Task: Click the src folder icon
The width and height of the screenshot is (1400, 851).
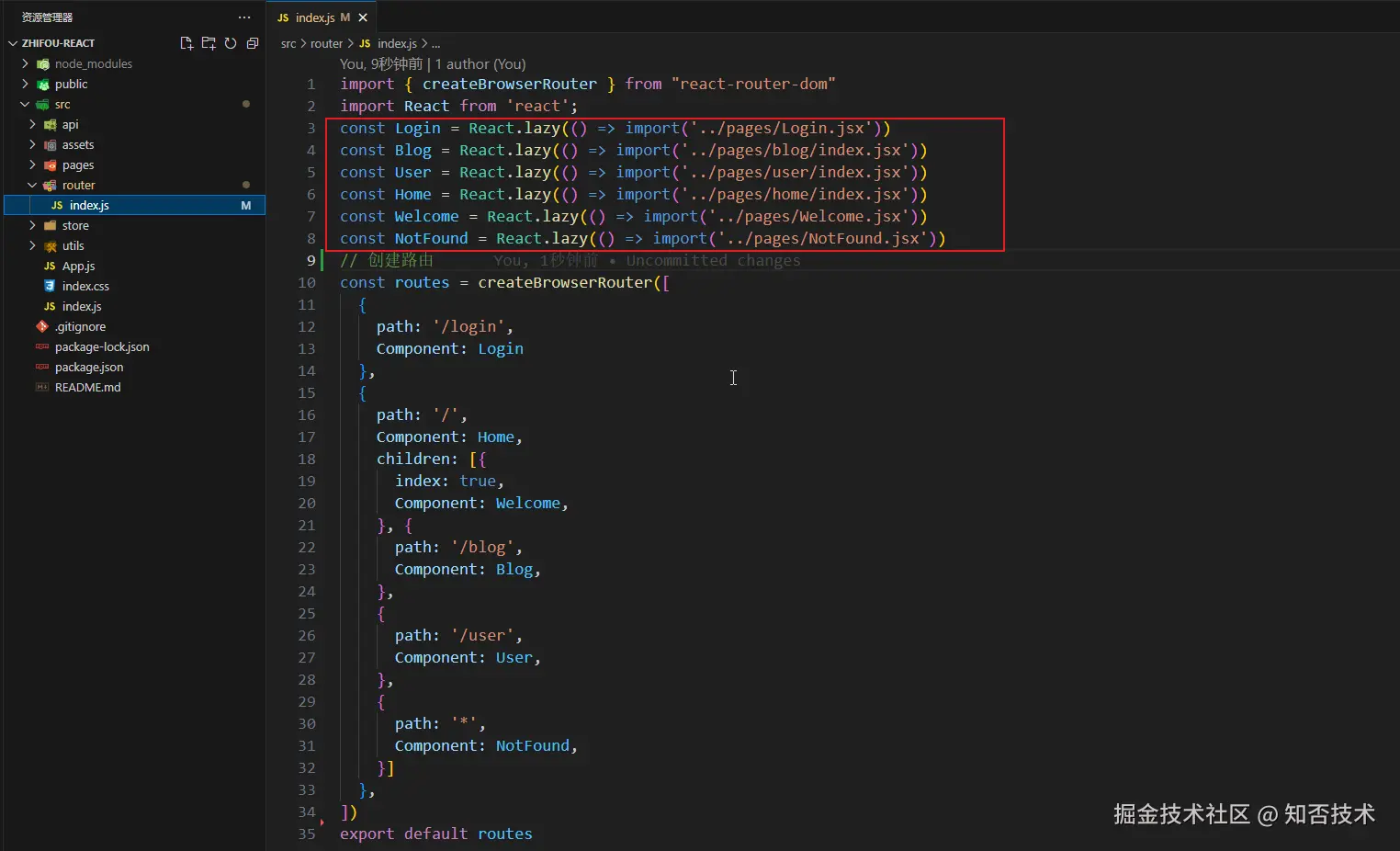Action: click(x=42, y=105)
